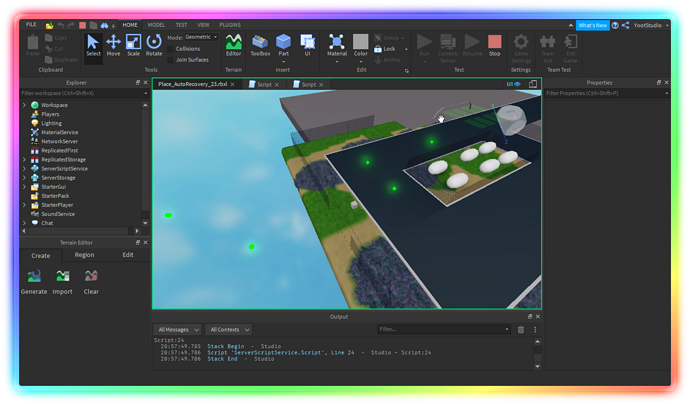The image size is (690, 404).
Task: Click the What's New button
Action: pos(592,25)
